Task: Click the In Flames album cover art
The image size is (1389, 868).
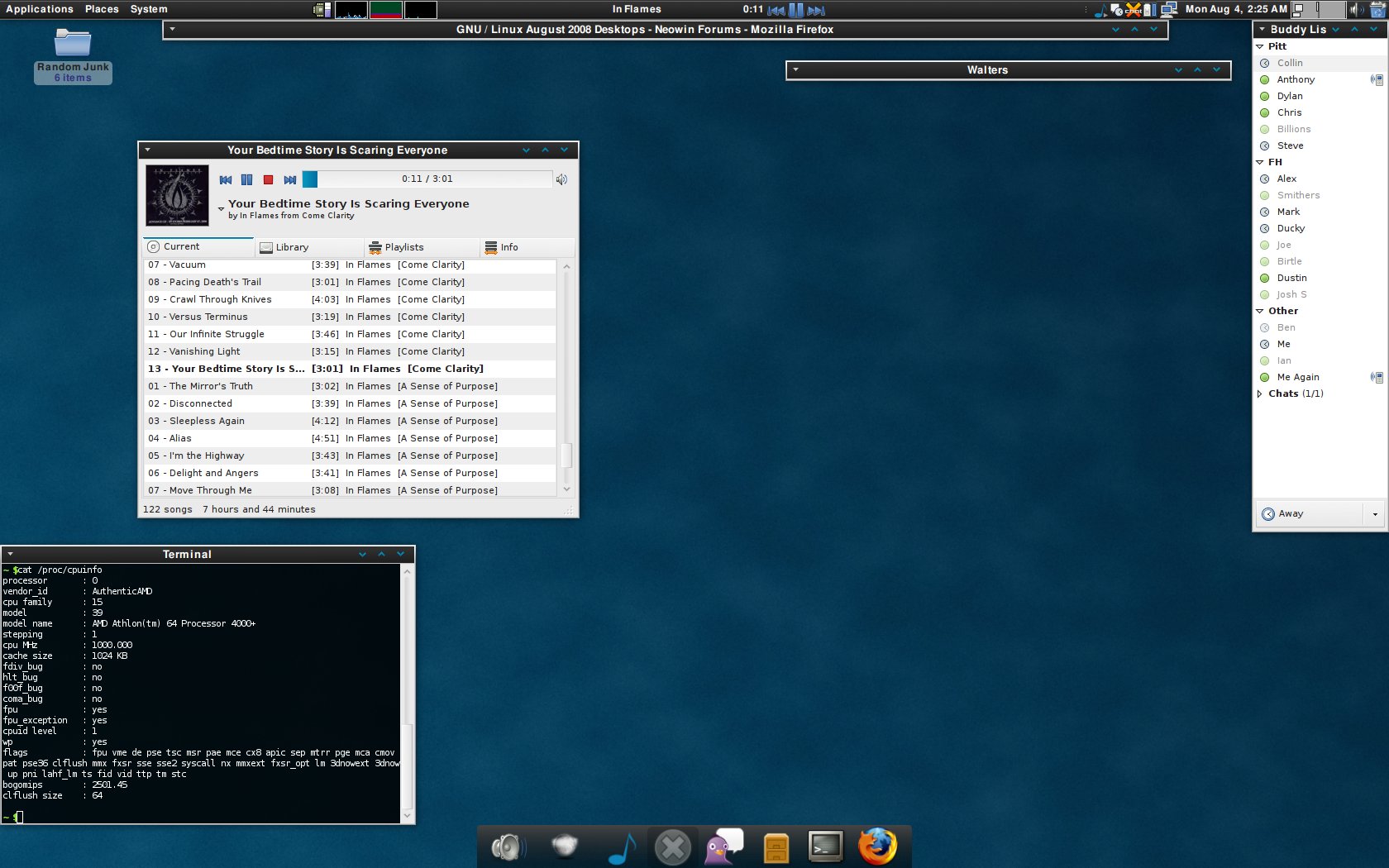Action: 177,195
